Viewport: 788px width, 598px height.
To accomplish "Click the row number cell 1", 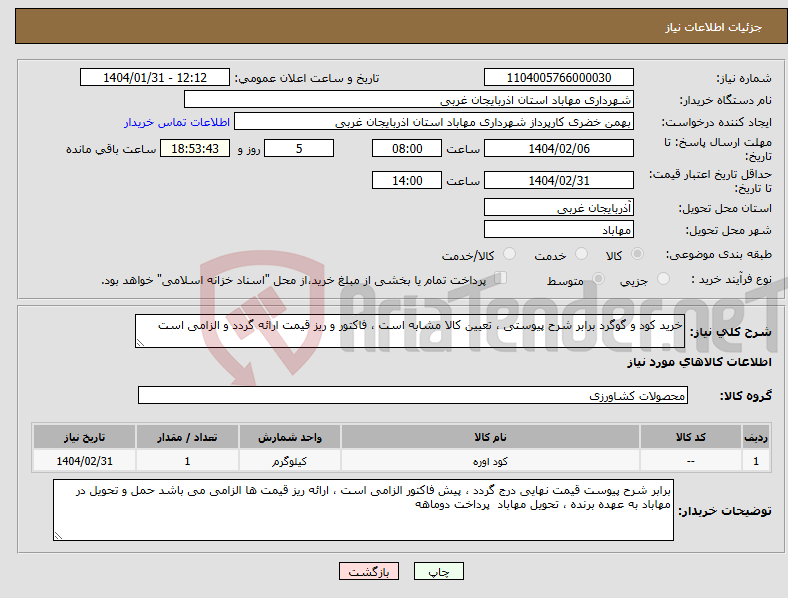I will (x=756, y=461).
